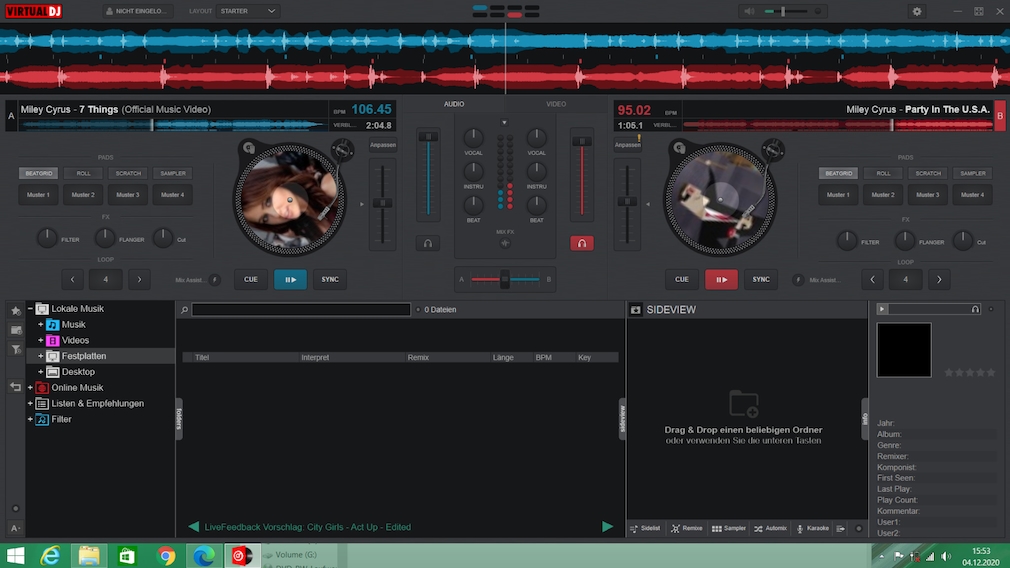Click Sidelist button in sideview
This screenshot has width=1010, height=568.
tap(645, 528)
